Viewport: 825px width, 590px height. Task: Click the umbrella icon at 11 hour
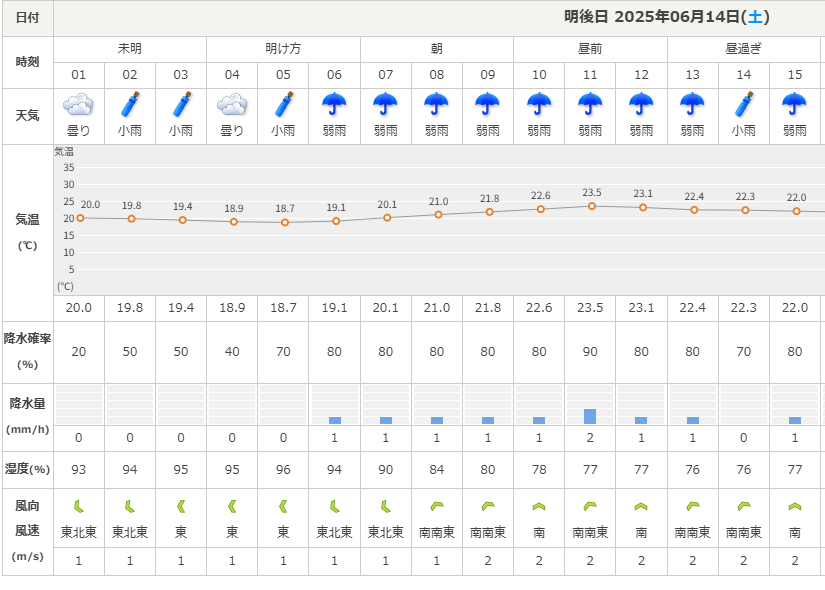coord(590,104)
